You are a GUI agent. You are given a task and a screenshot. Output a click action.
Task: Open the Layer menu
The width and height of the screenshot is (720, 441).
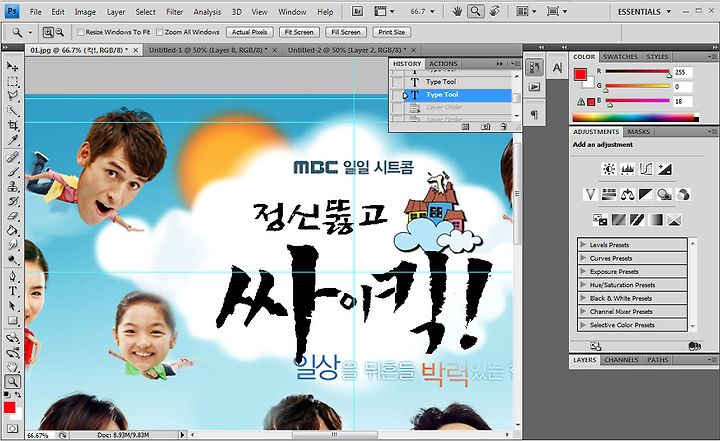[x=116, y=12]
